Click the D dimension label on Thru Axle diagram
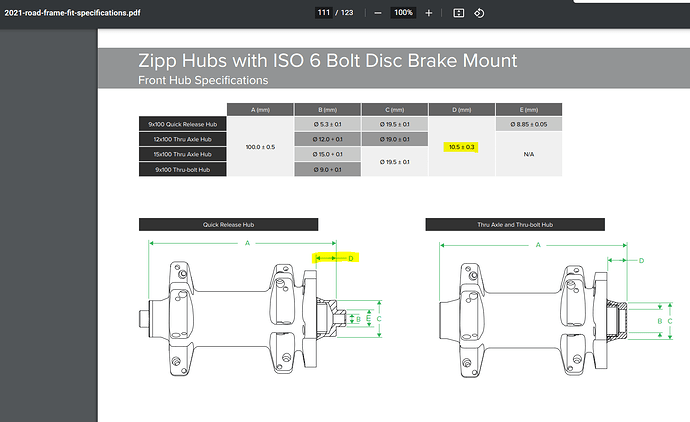 [x=641, y=261]
